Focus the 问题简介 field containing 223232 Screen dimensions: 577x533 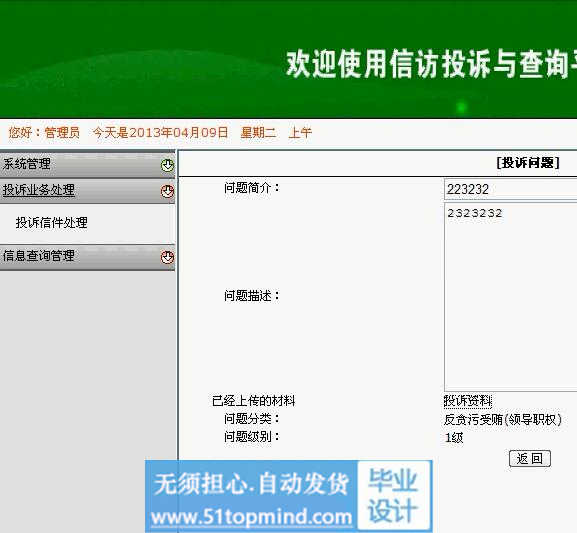tap(510, 189)
